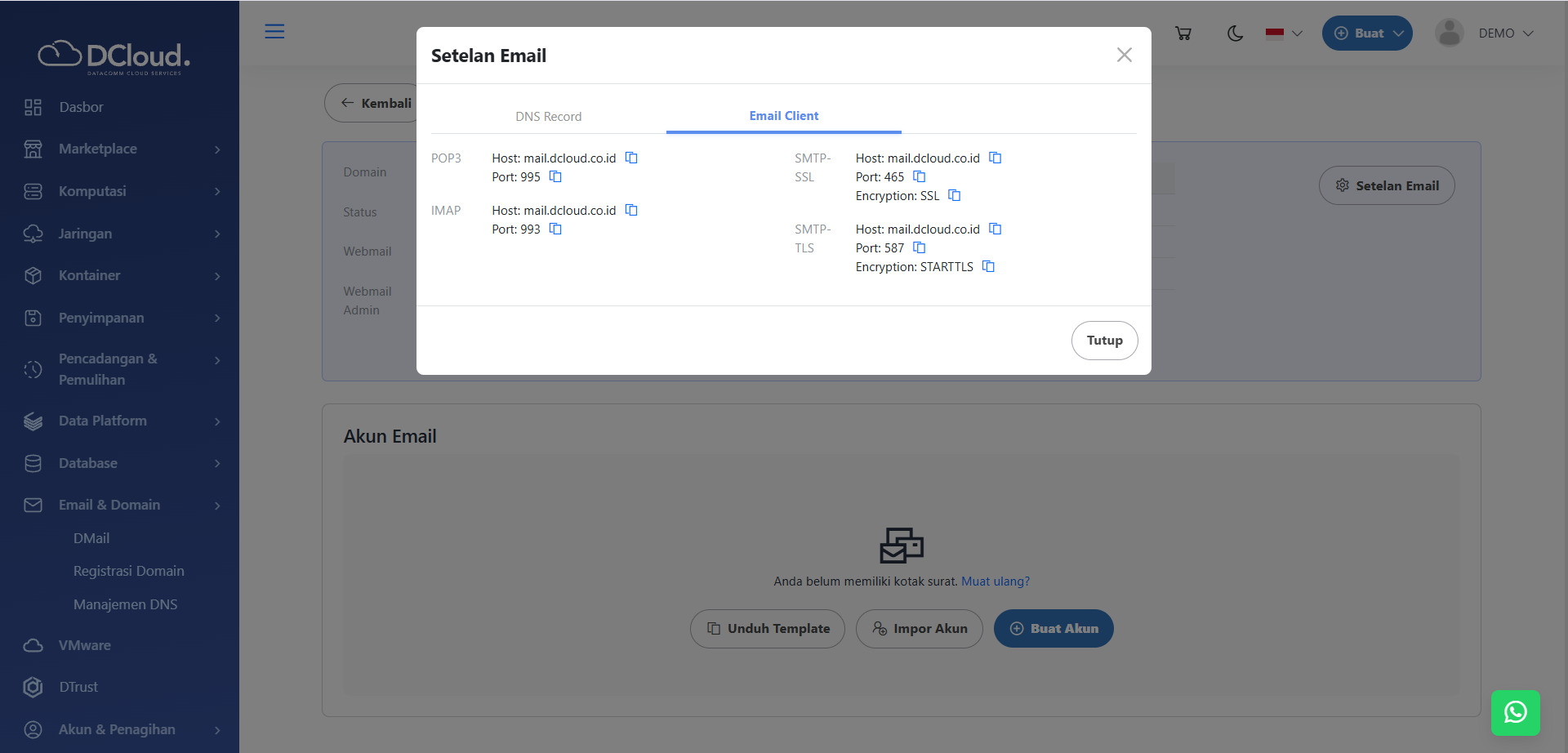
Task: Switch to the DNS Record tab
Action: coord(548,116)
